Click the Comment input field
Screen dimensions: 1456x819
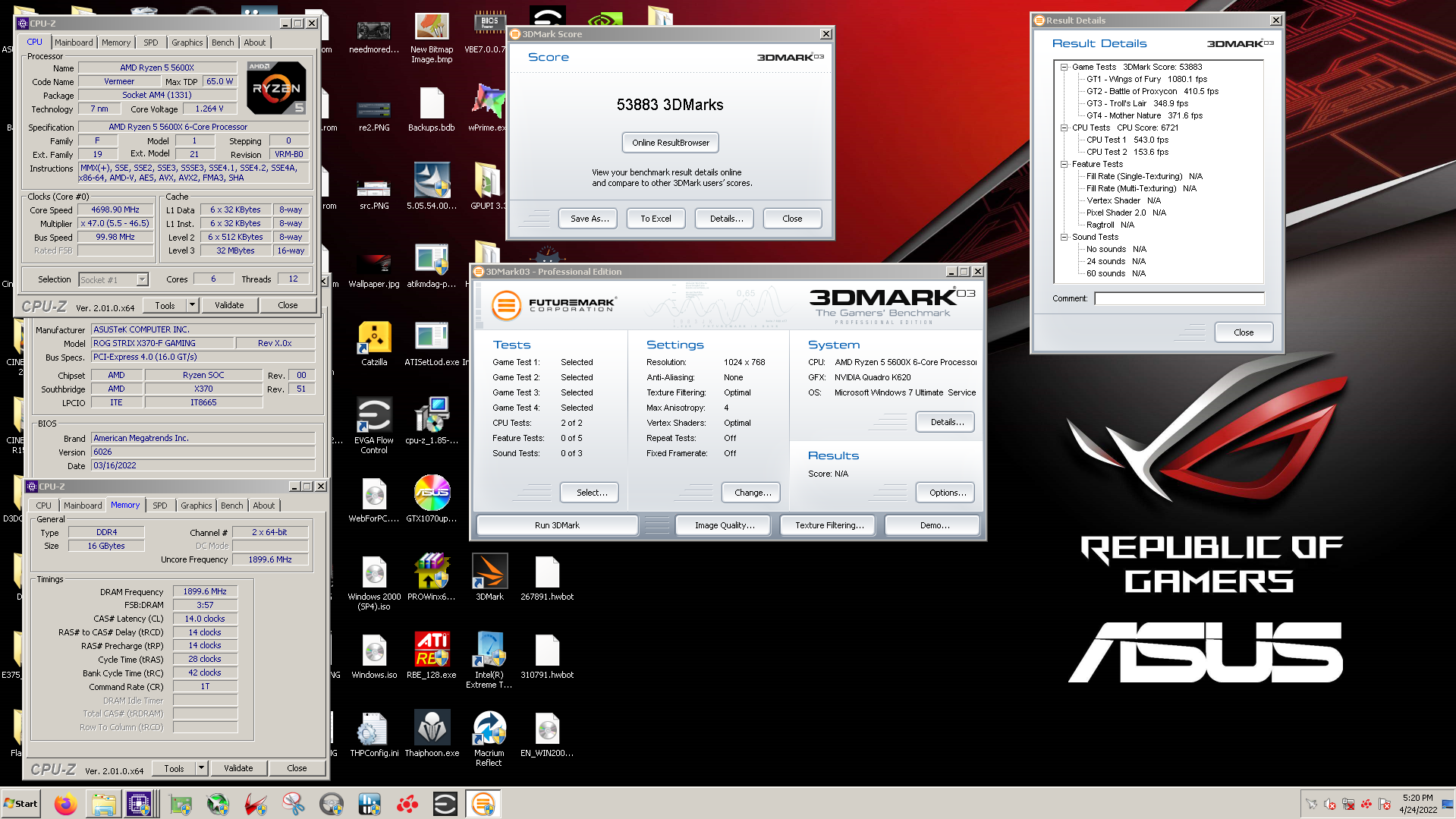coord(1179,298)
